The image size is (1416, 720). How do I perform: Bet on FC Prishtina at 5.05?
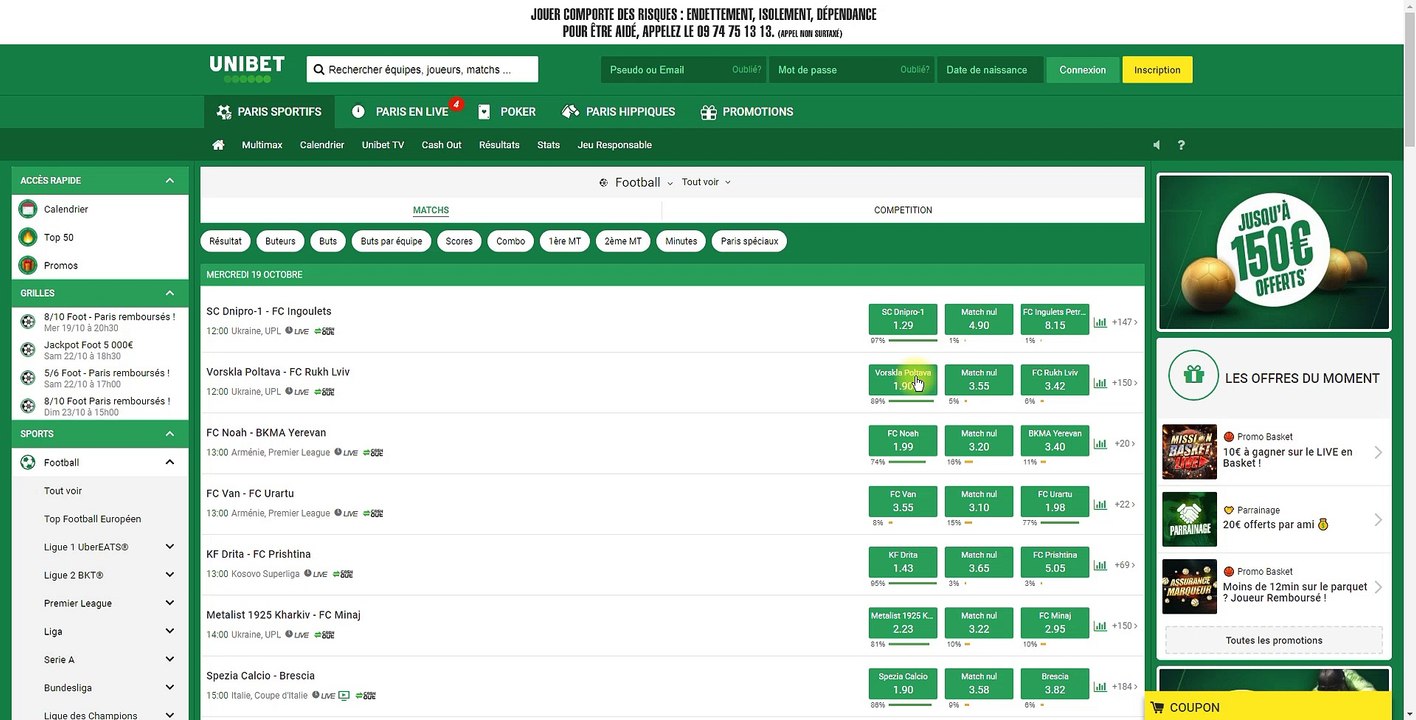[1055, 562]
